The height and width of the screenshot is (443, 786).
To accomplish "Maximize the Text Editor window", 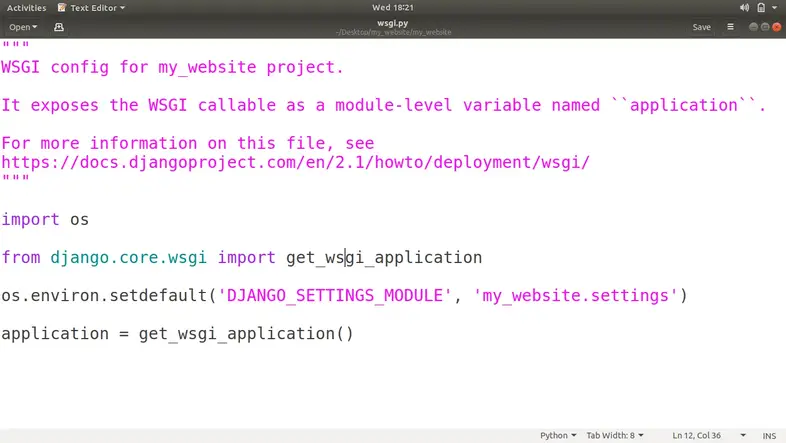I will [x=765, y=27].
